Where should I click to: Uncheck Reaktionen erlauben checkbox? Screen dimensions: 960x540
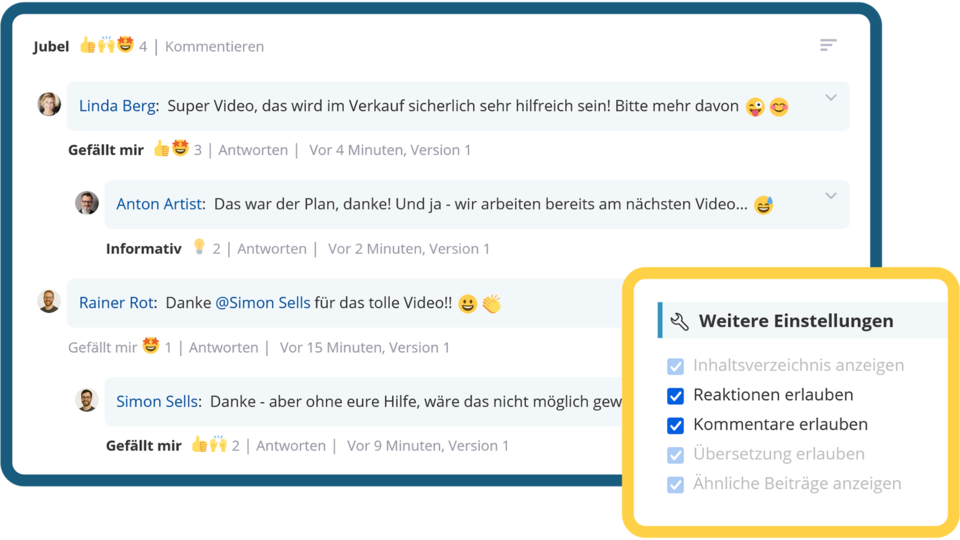tap(675, 396)
